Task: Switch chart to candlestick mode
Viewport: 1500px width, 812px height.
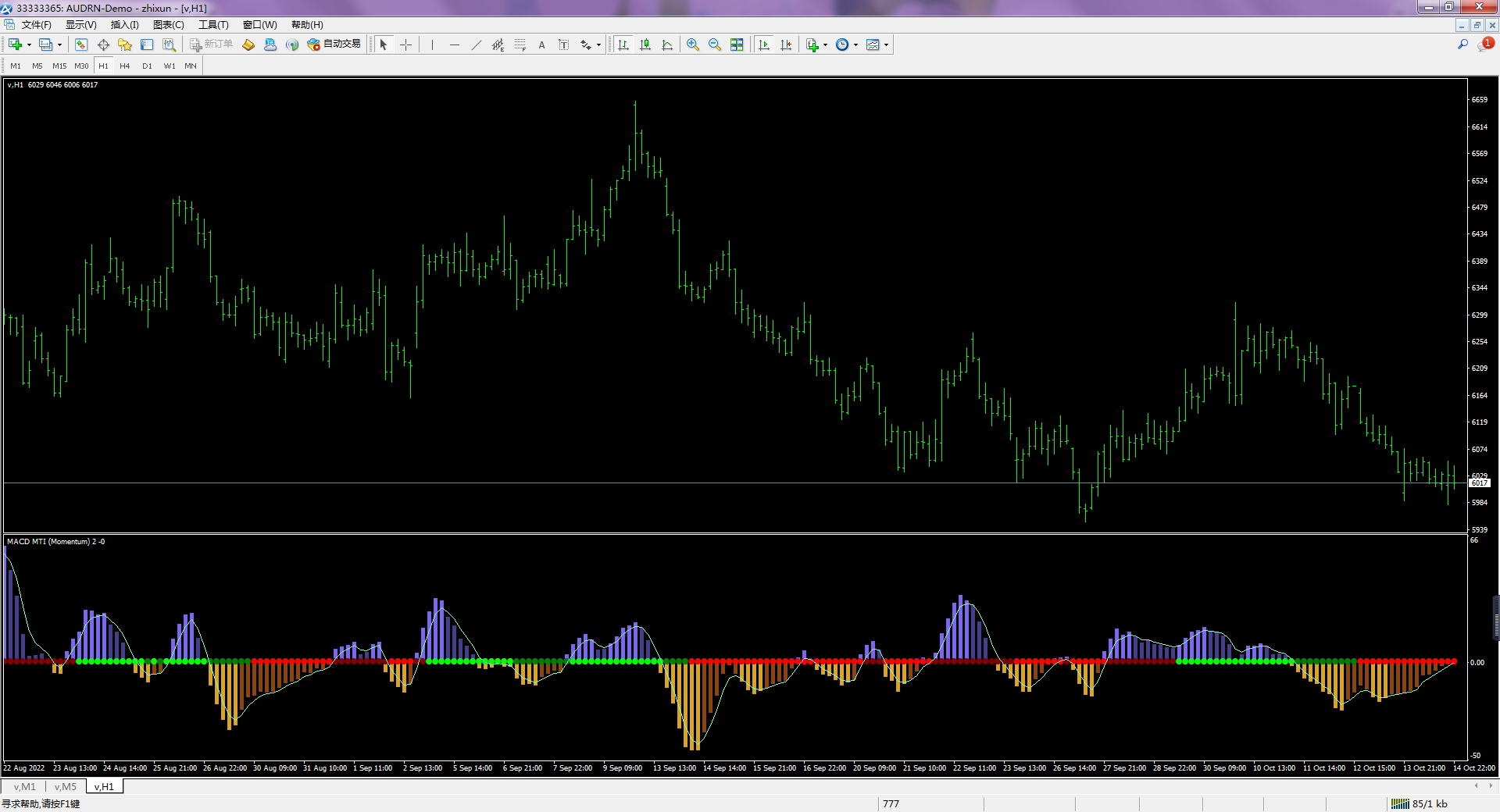Action: (645, 45)
